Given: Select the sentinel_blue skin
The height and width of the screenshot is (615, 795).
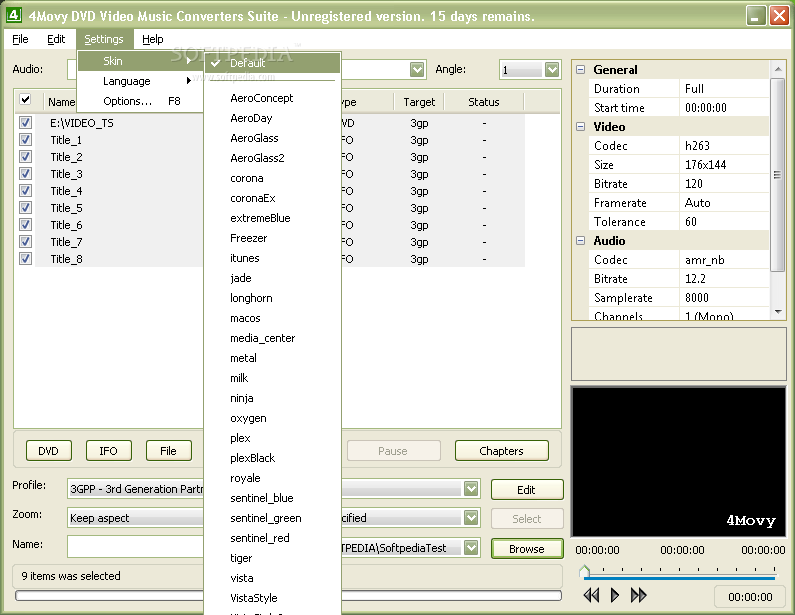Looking at the screenshot, I should (x=262, y=498).
